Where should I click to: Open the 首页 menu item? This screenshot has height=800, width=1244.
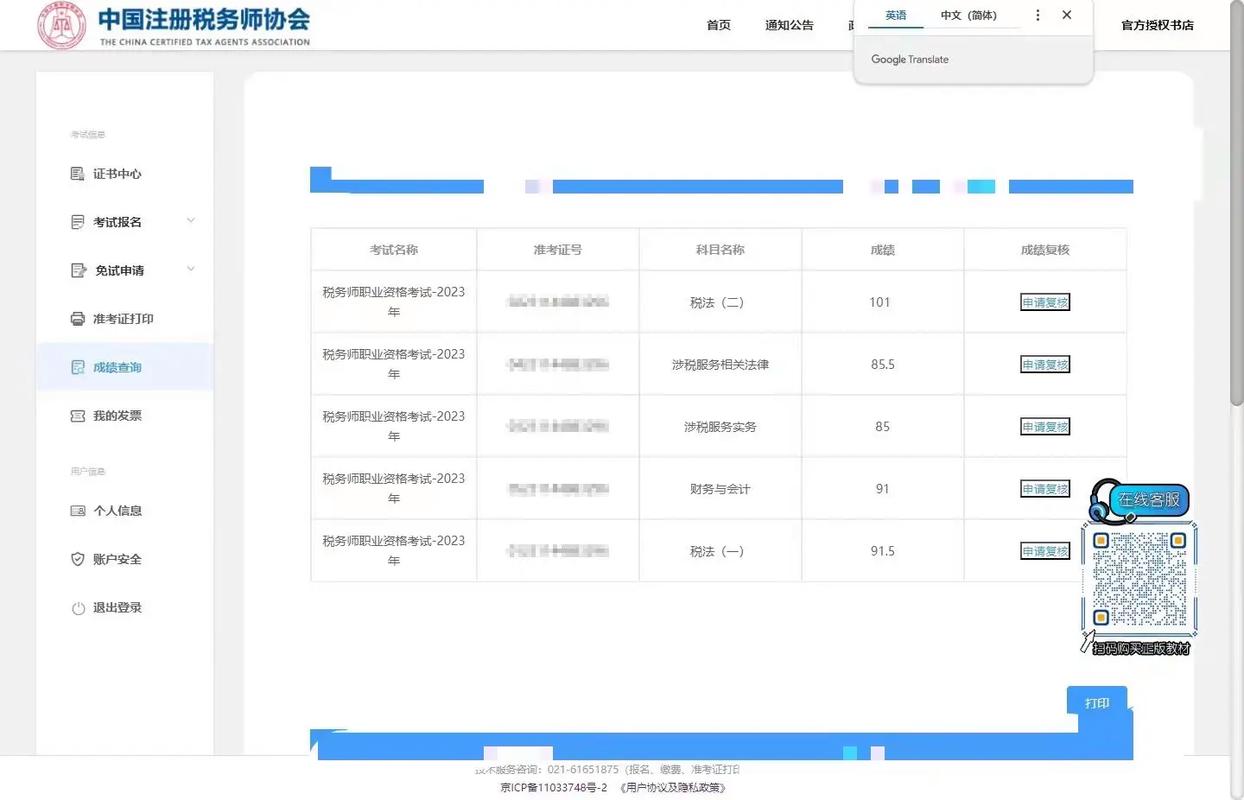[x=718, y=25]
